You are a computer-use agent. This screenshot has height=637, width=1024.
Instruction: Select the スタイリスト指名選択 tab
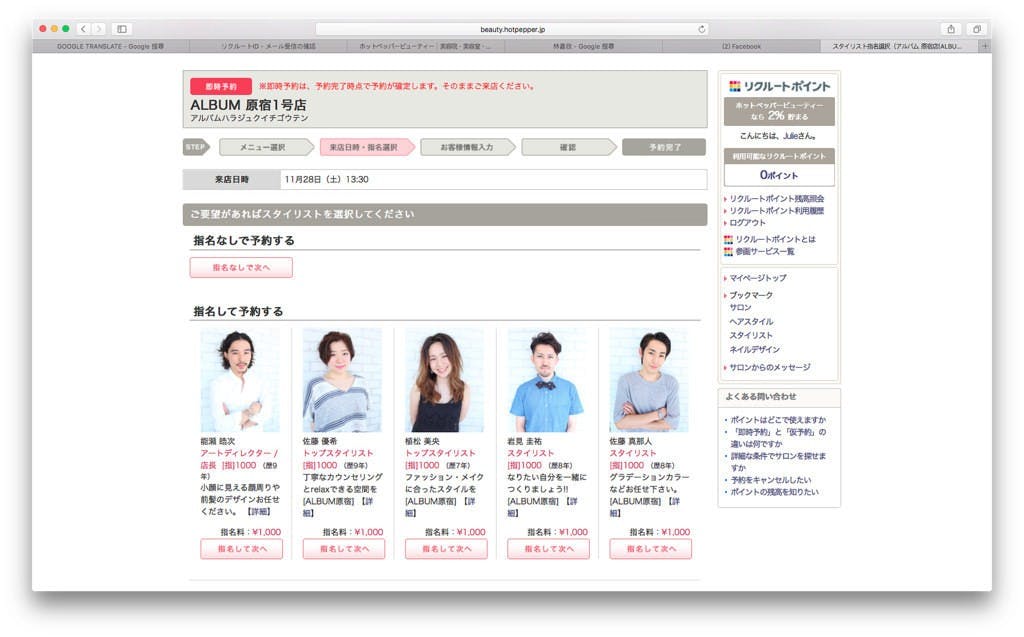pyautogui.click(x=899, y=46)
